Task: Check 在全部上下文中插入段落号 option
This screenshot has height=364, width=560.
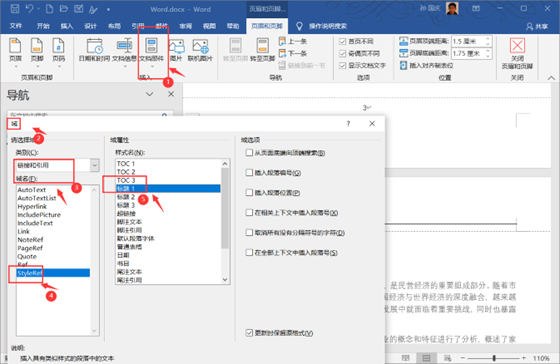Action: click(249, 253)
